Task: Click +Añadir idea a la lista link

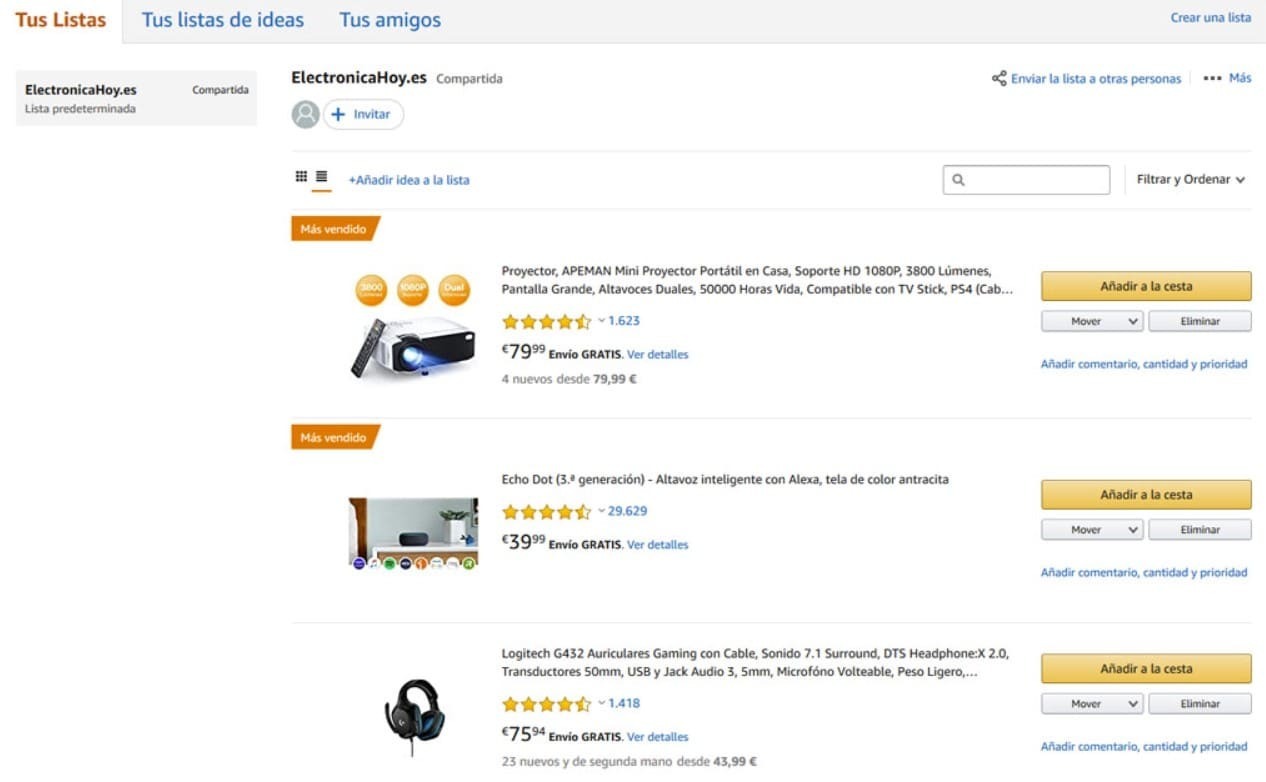Action: pyautogui.click(x=409, y=180)
